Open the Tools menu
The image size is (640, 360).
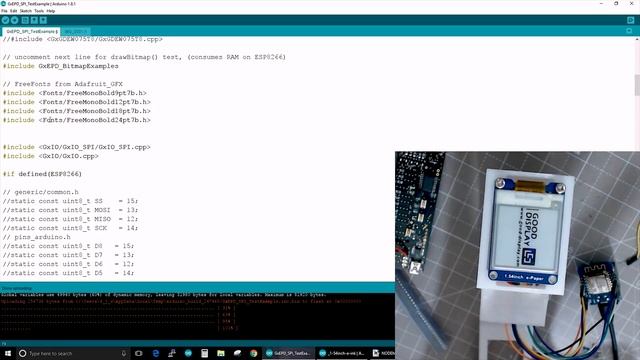39,11
